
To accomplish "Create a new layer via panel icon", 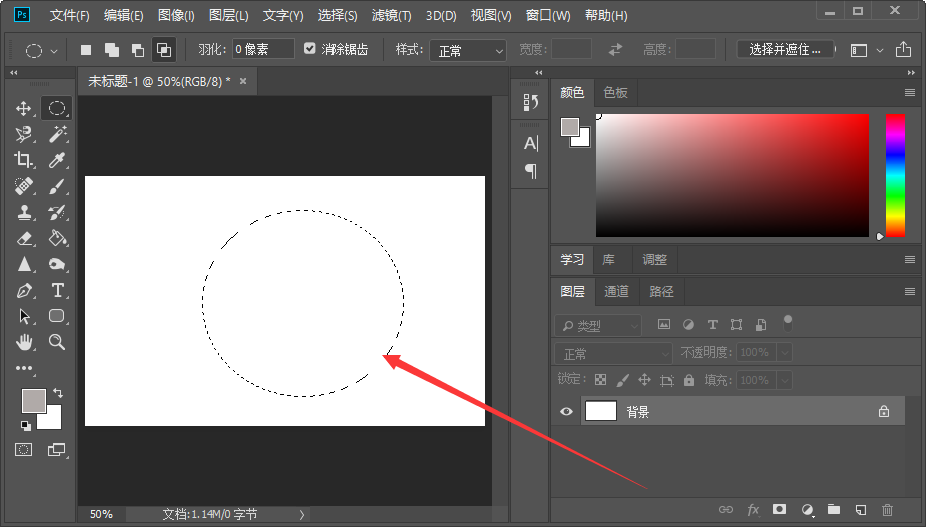I will point(860,510).
